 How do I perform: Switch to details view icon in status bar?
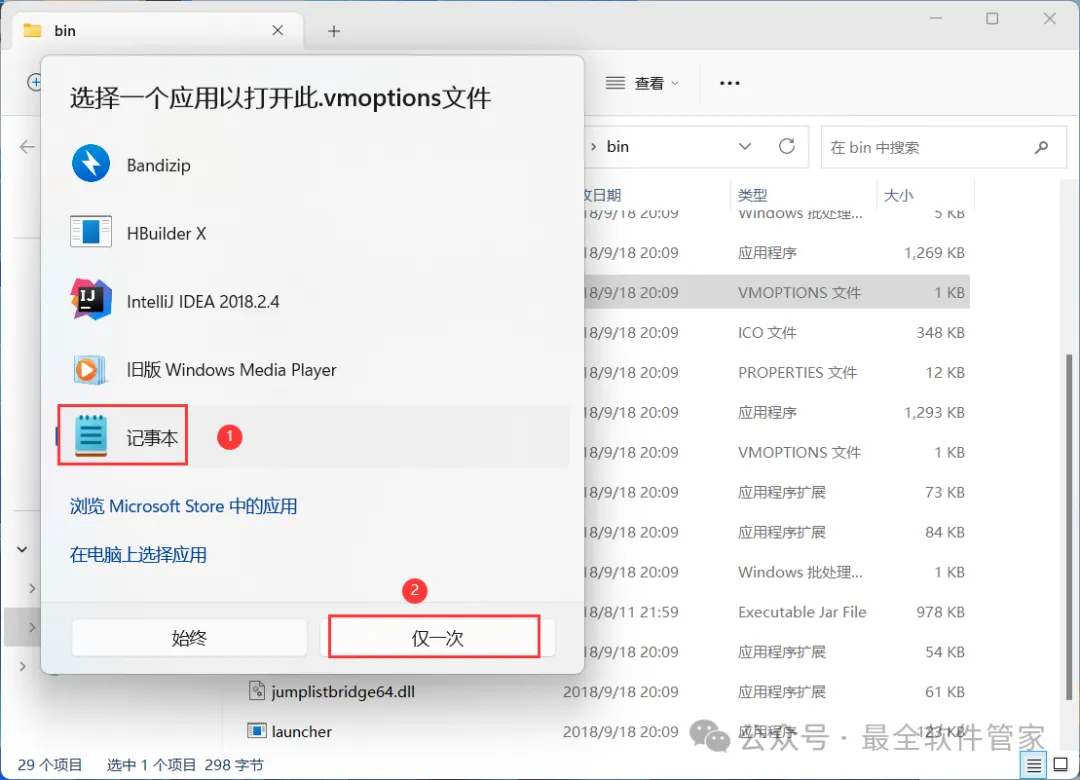click(1034, 765)
